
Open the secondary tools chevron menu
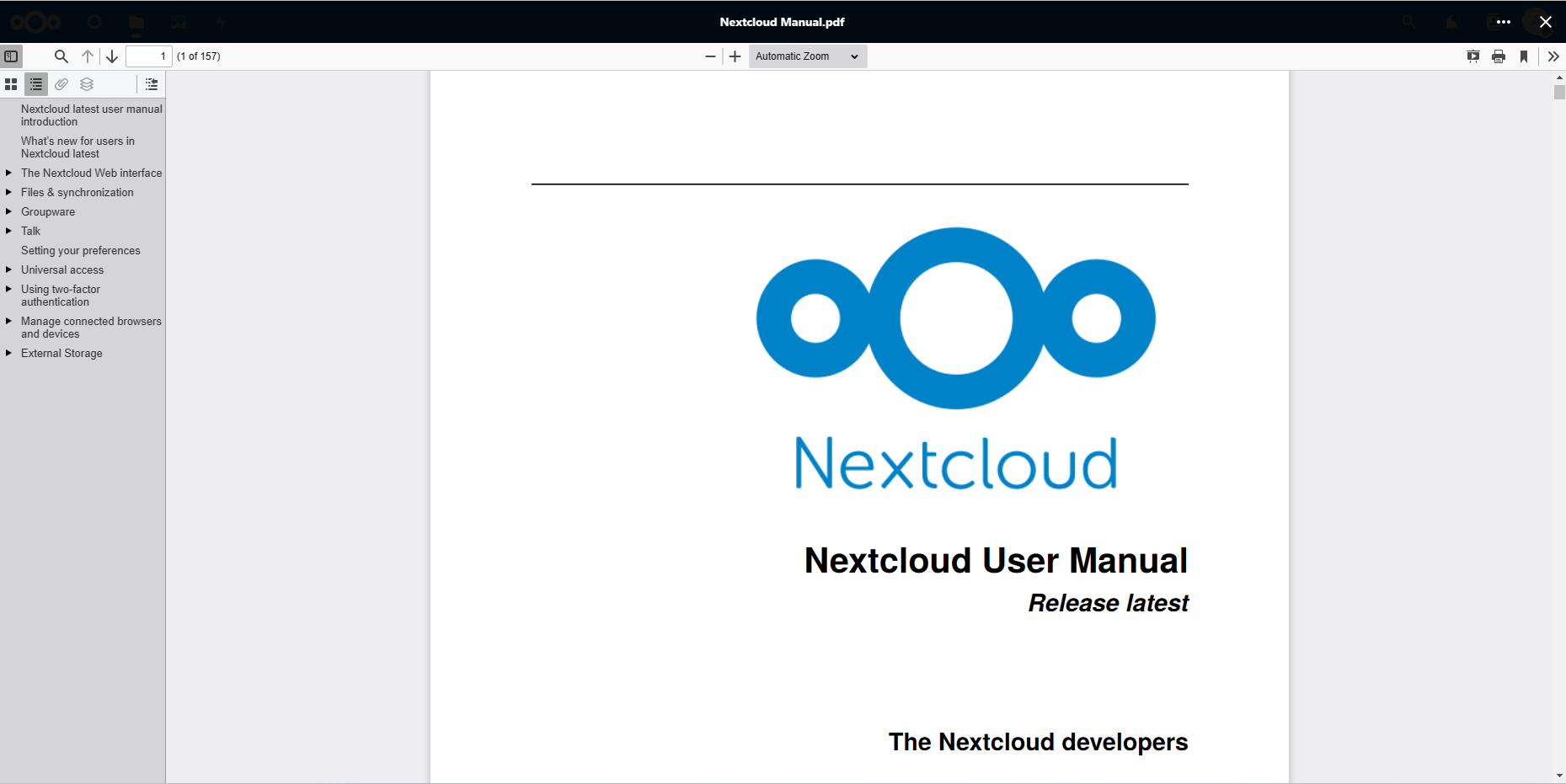(1553, 56)
